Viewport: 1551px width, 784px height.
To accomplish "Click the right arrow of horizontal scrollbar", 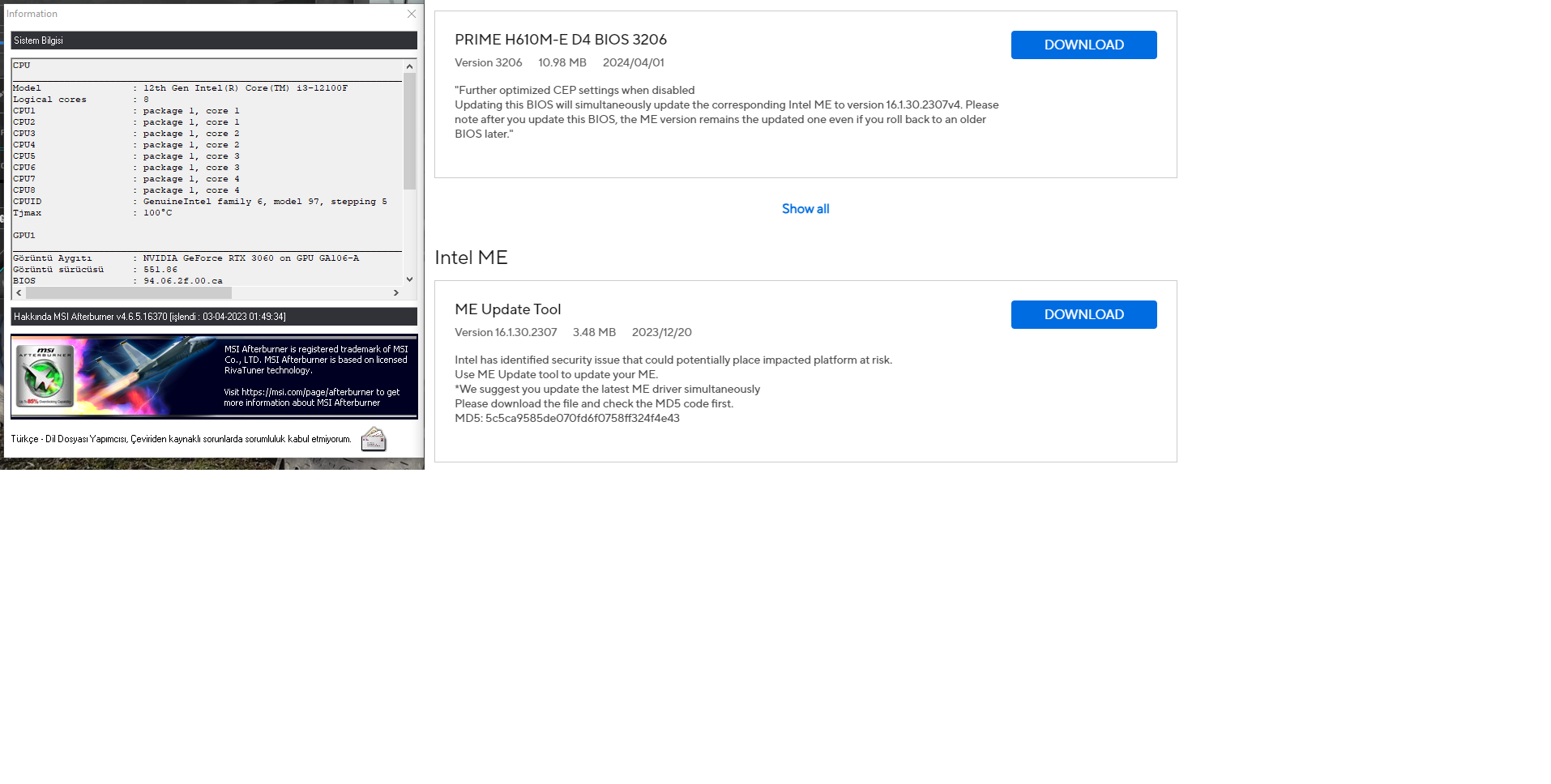I will click(x=395, y=292).
